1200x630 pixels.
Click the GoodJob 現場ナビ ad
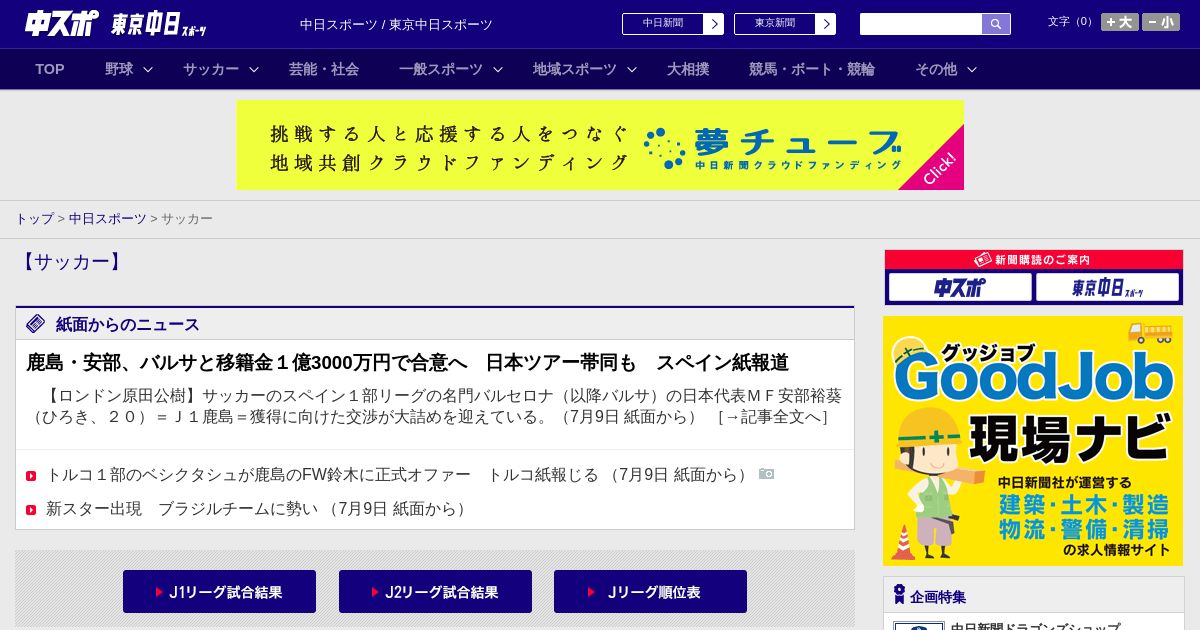tap(1033, 441)
